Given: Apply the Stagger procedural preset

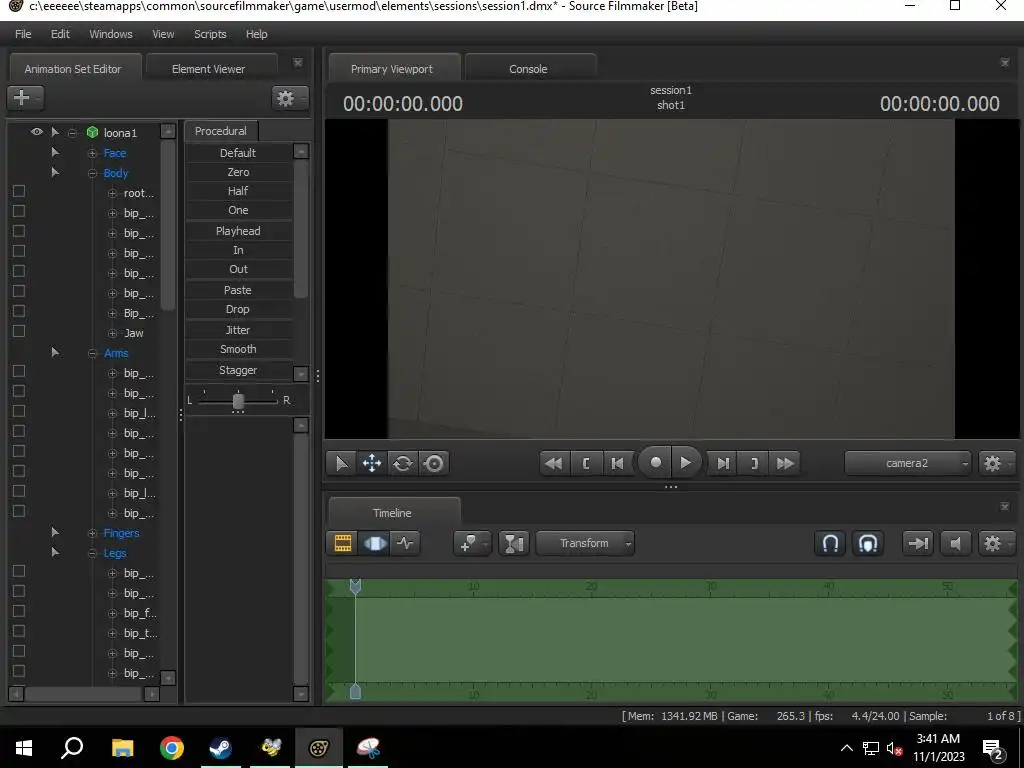Looking at the screenshot, I should click(x=238, y=370).
